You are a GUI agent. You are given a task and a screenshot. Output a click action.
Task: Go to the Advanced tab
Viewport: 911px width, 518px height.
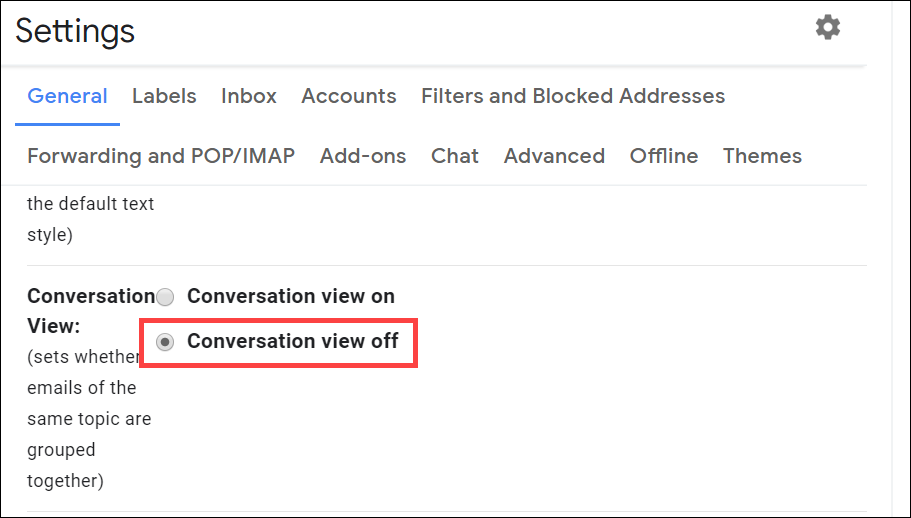pyautogui.click(x=554, y=156)
